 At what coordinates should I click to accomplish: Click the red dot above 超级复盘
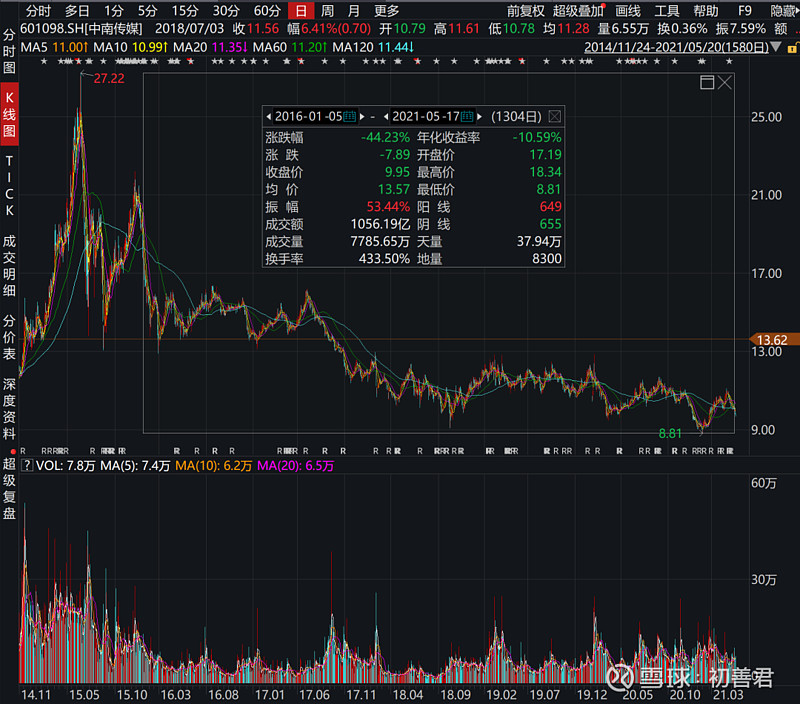pyautogui.click(x=12, y=451)
